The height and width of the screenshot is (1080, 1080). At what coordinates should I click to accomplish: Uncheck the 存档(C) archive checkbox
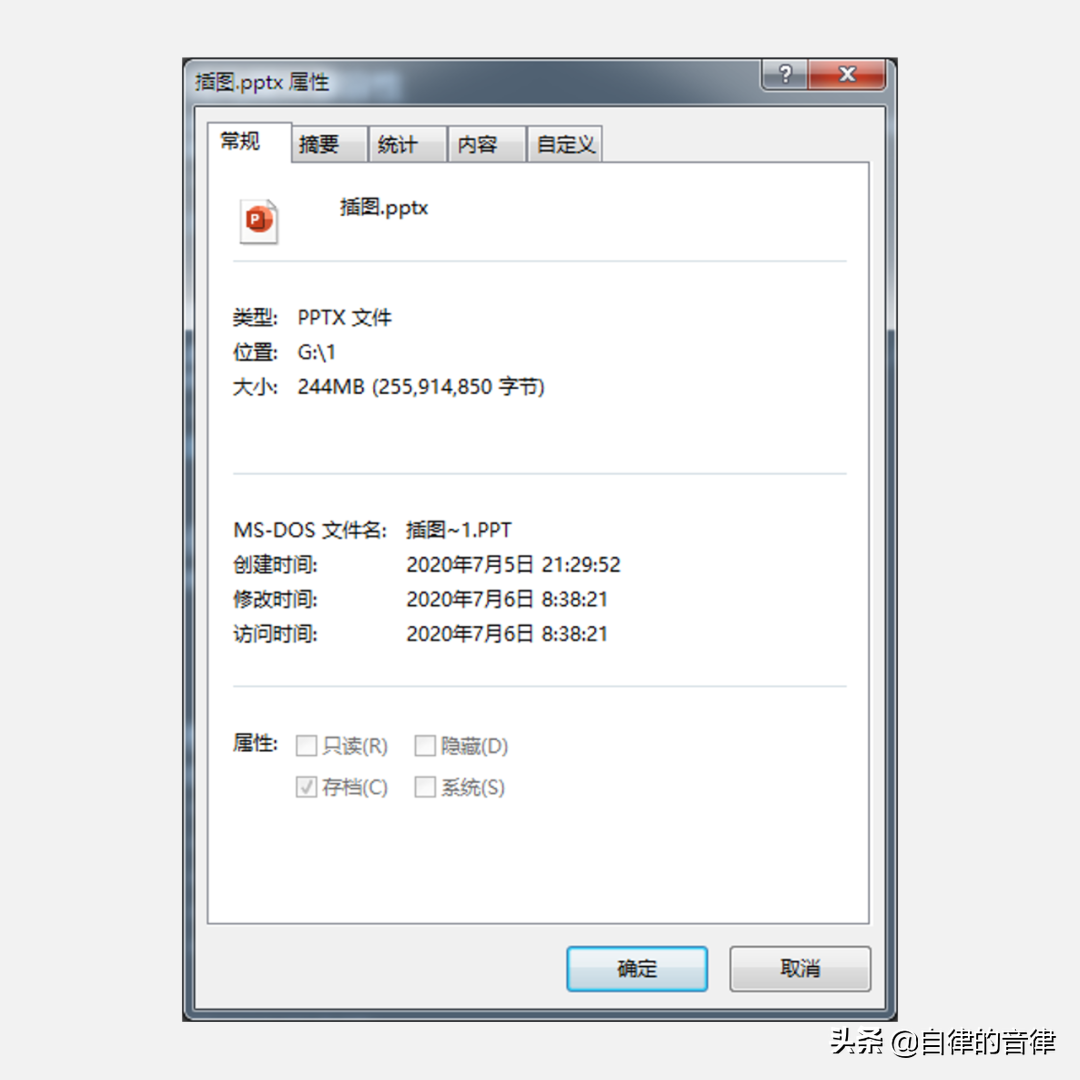[x=307, y=787]
